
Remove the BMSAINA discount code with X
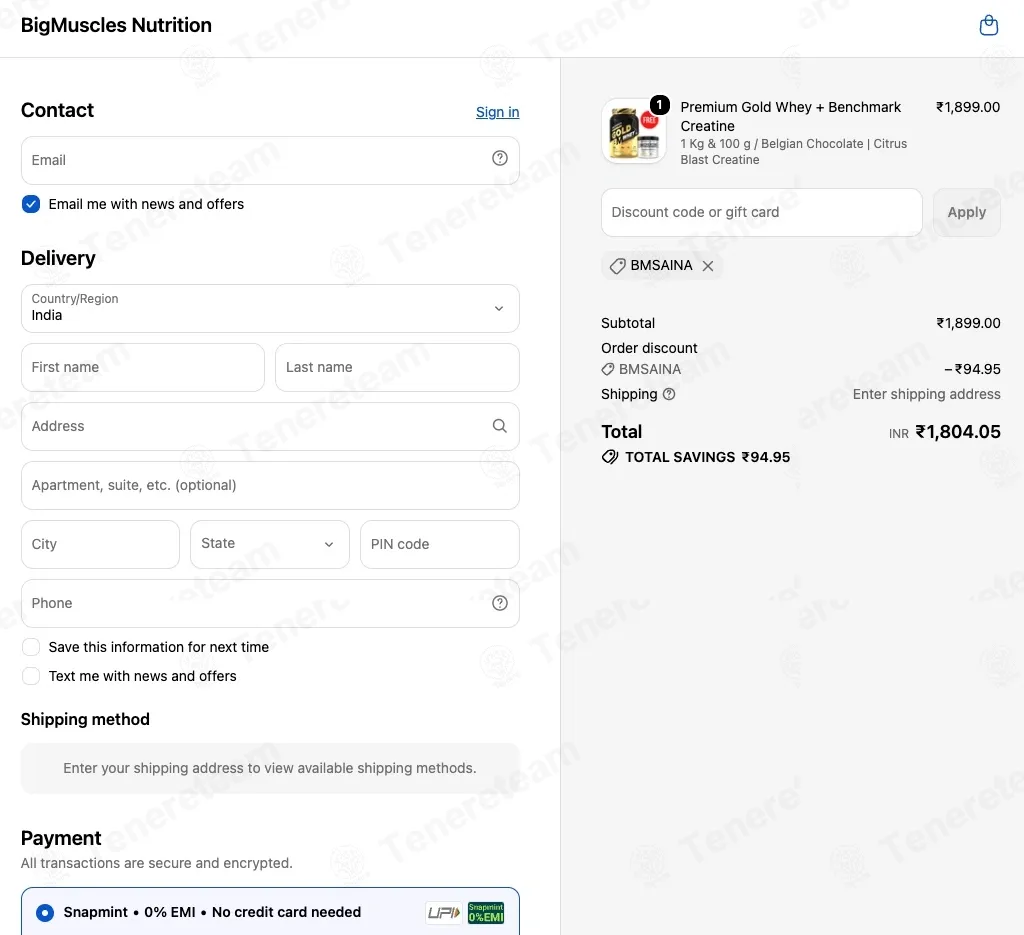pos(708,266)
